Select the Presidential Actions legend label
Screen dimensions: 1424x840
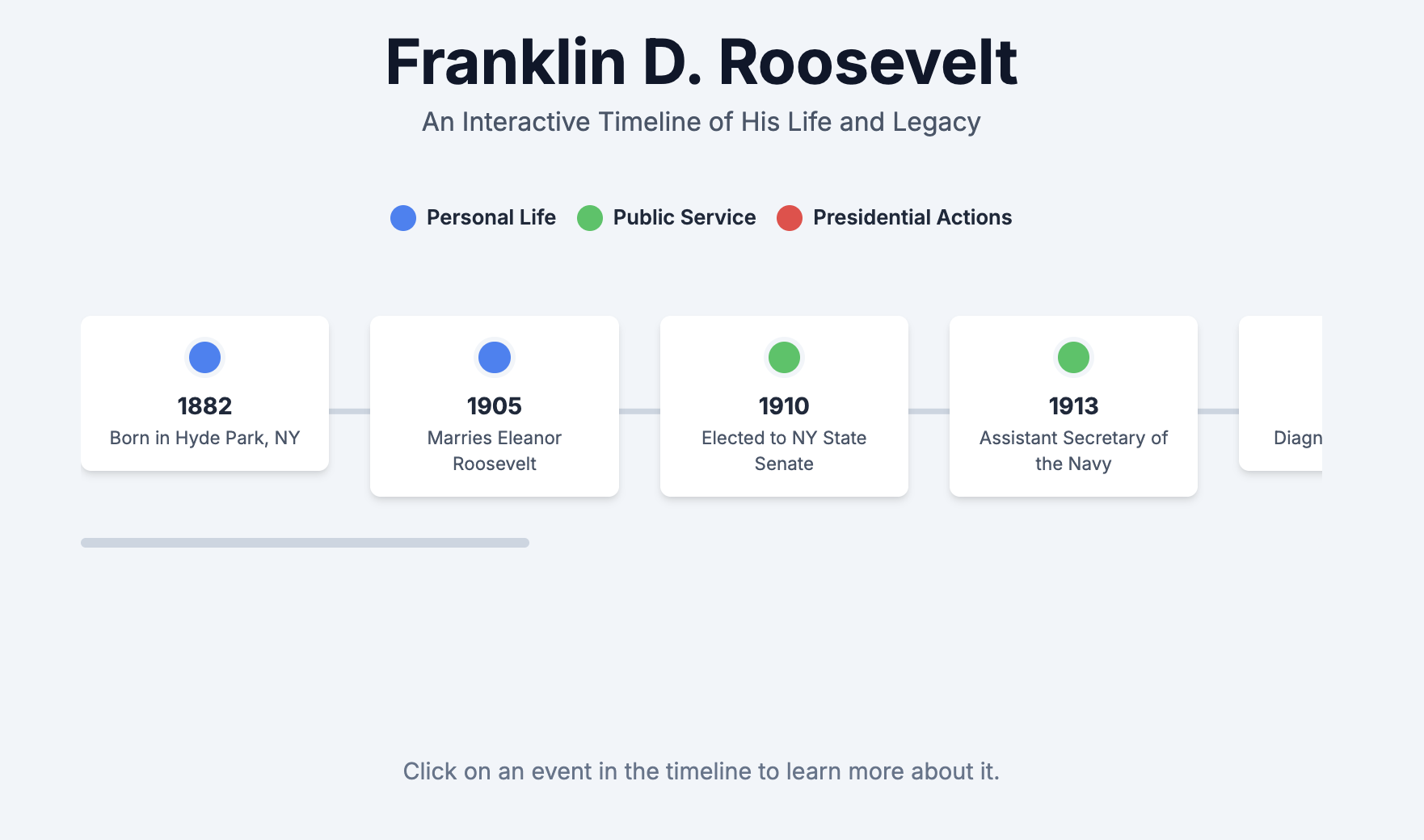click(x=912, y=217)
